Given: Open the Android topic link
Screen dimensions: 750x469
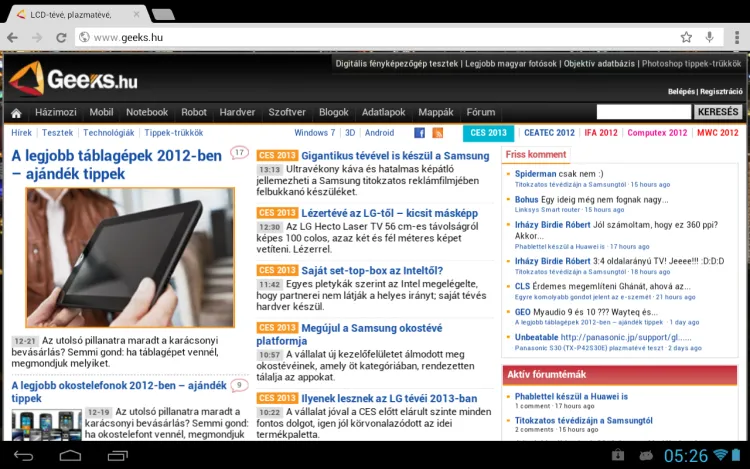Looking at the screenshot, I should click(x=379, y=133).
